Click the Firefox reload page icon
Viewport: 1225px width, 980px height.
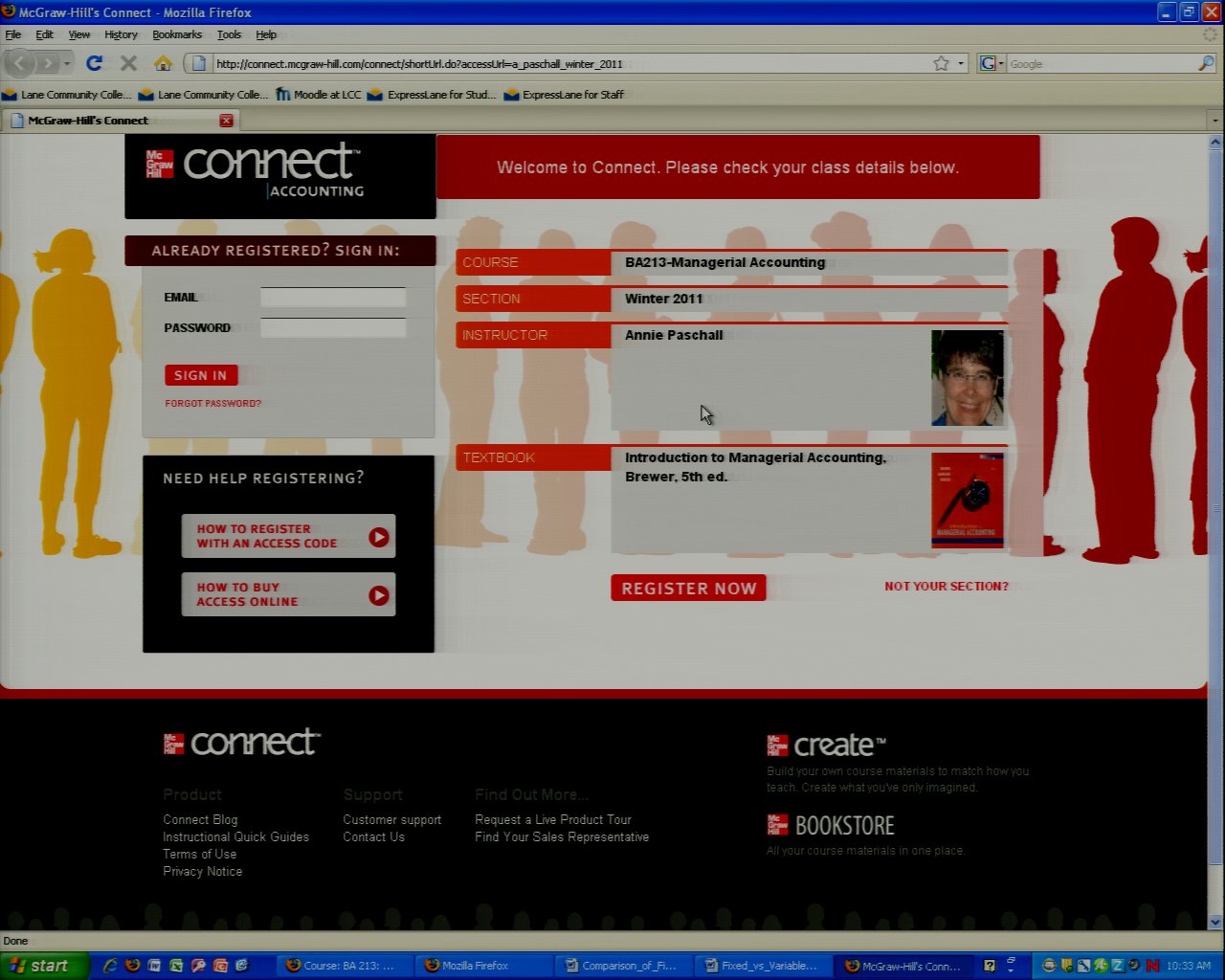click(x=94, y=63)
